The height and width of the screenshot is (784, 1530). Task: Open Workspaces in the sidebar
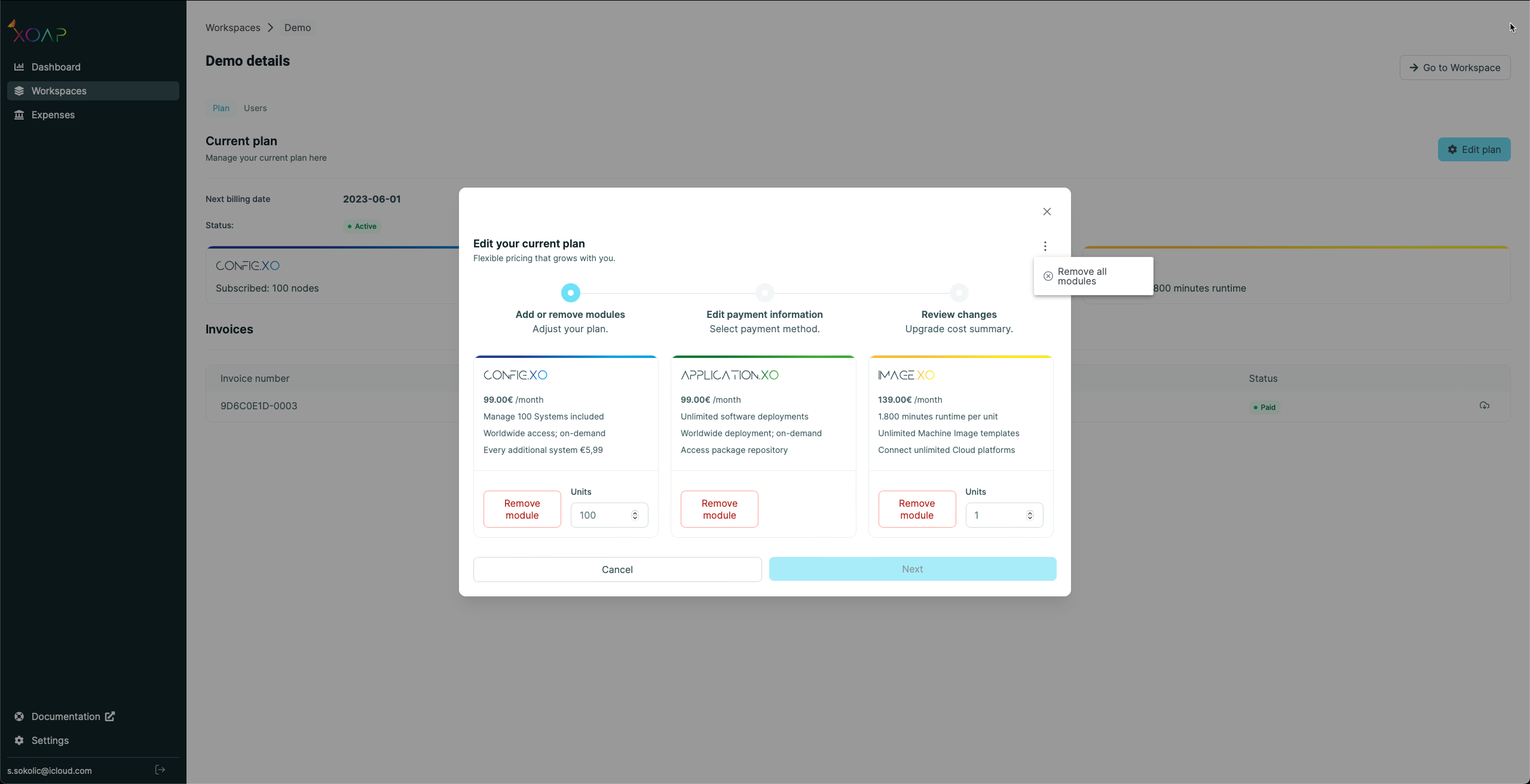93,91
